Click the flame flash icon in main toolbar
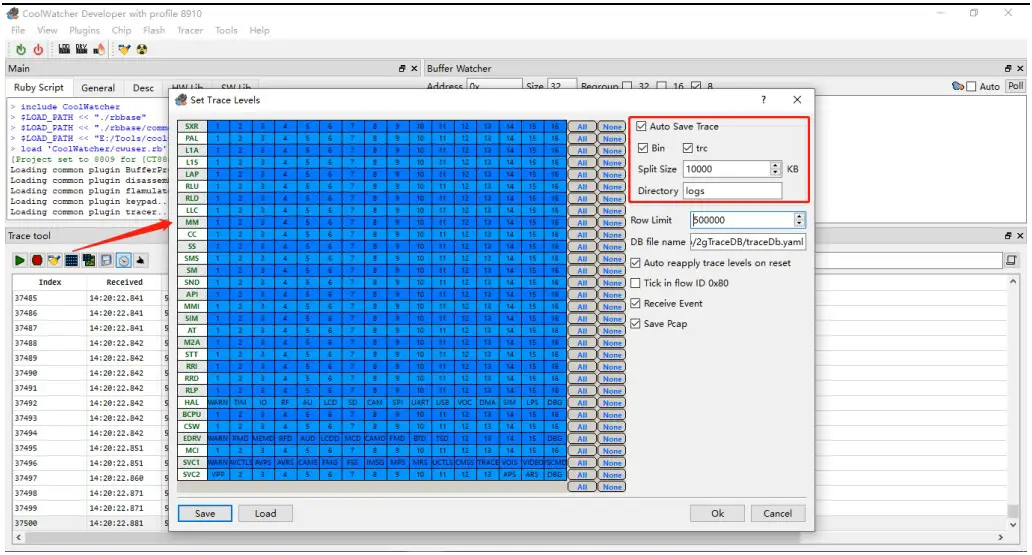 [99, 49]
